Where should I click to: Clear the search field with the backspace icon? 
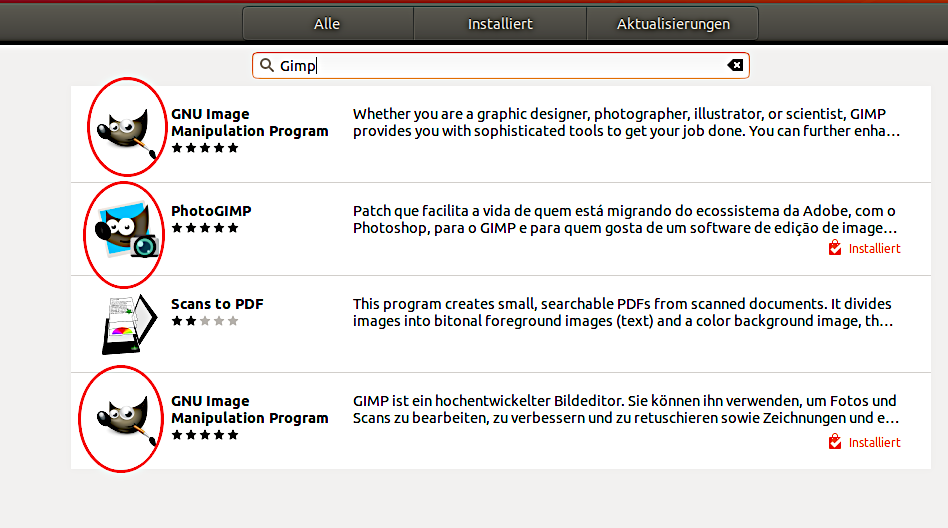(x=735, y=65)
